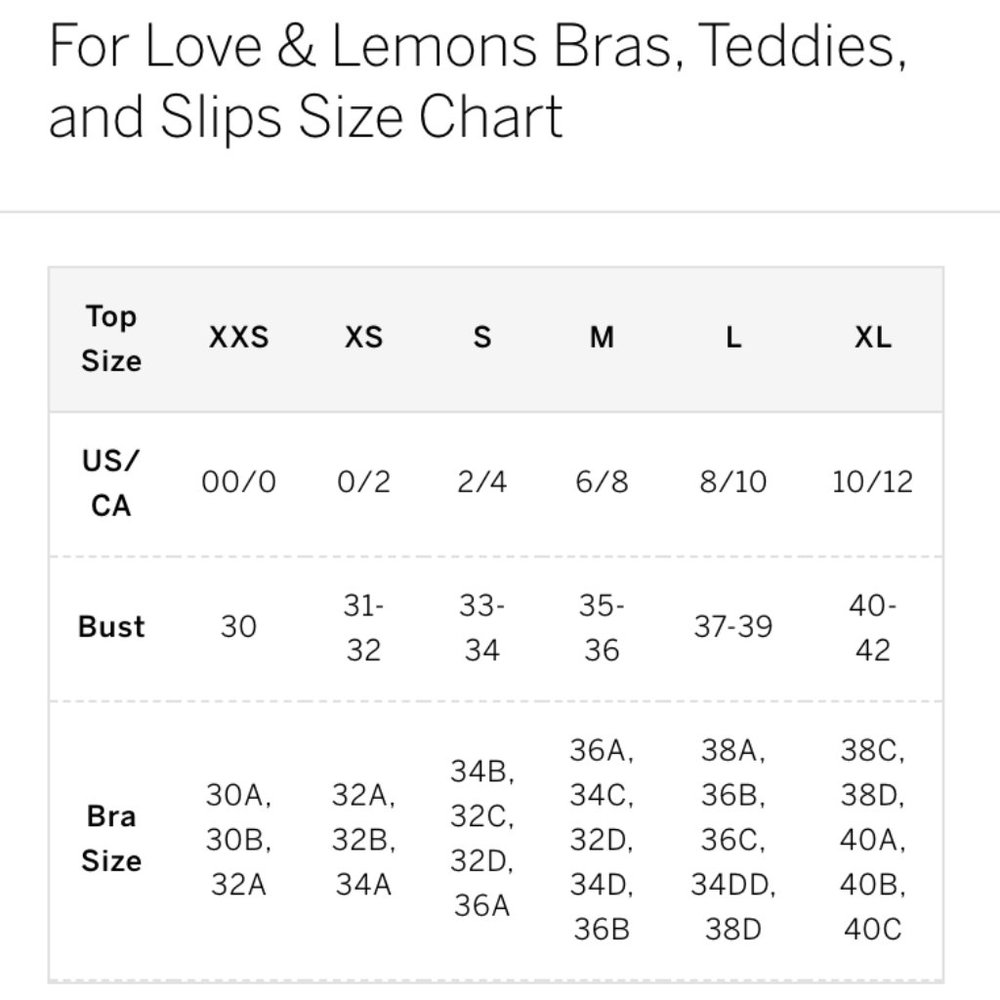Viewport: 1000px width, 1000px height.
Task: Click the Top Size row label
Action: click(111, 338)
